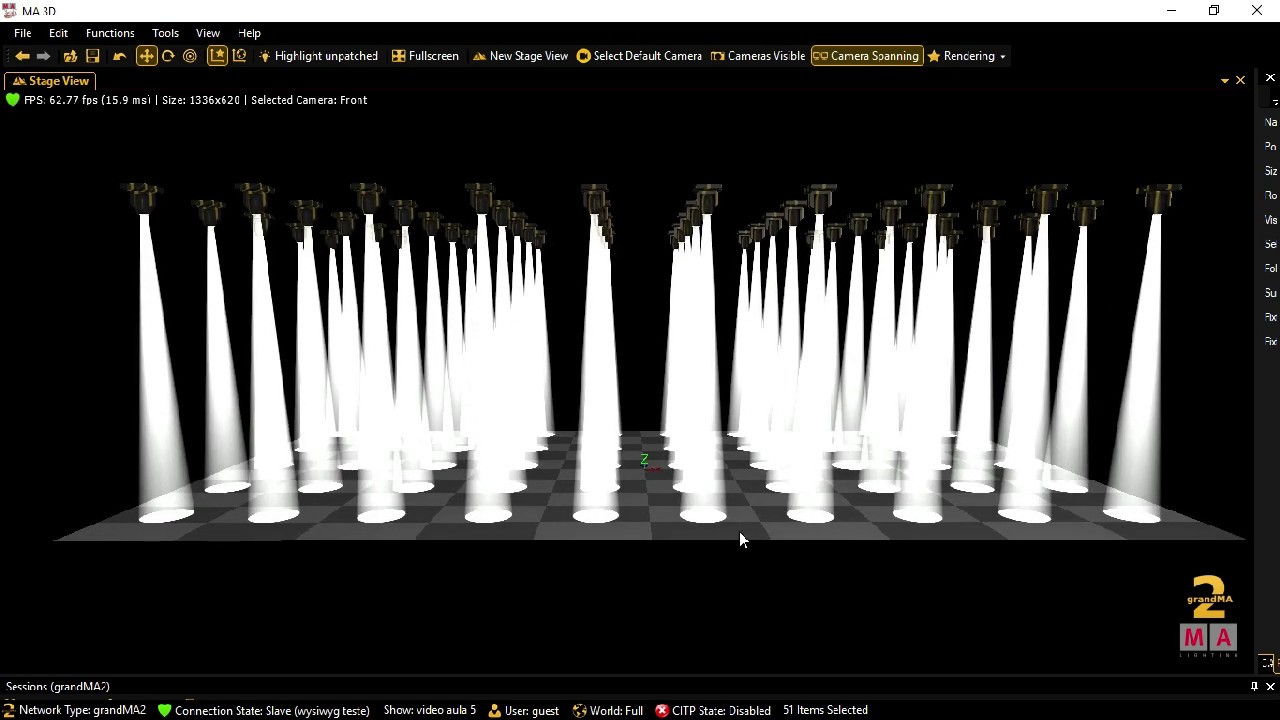
Task: Click the MA 3D application title icon
Action: (9, 10)
